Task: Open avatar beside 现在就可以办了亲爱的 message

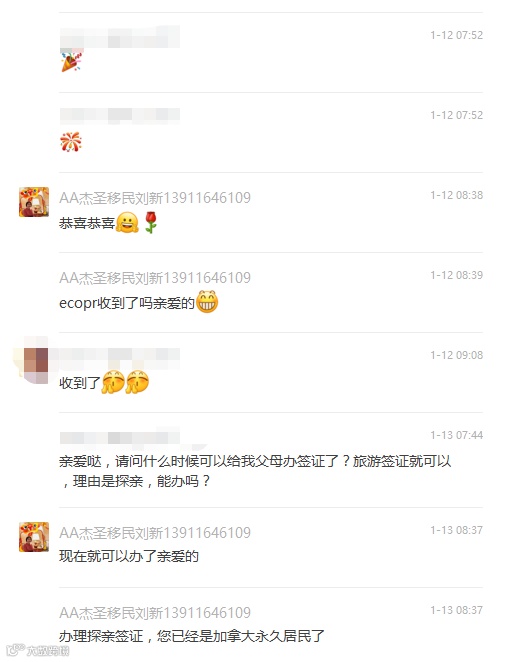Action: pyautogui.click(x=34, y=537)
